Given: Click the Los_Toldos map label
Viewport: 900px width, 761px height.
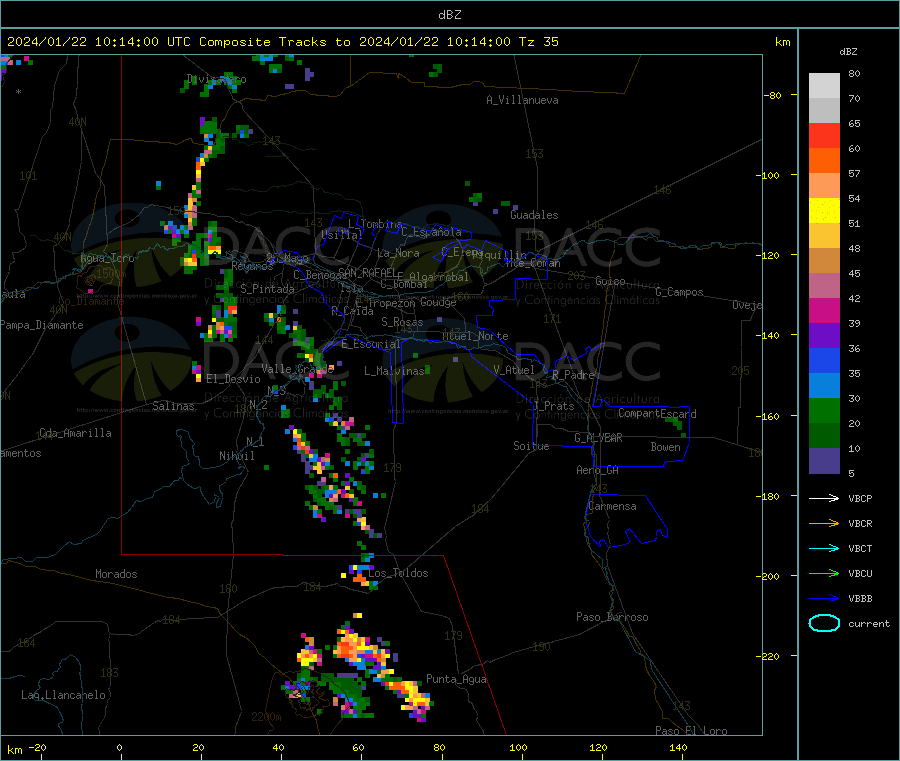Looking at the screenshot, I should pyautogui.click(x=398, y=573).
